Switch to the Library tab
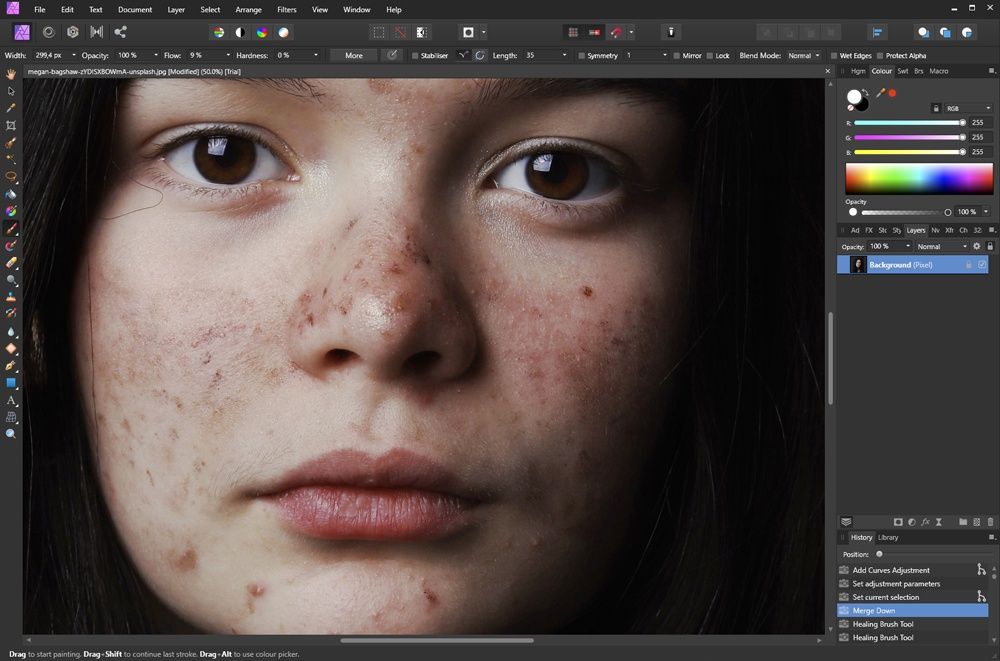 [x=888, y=537]
